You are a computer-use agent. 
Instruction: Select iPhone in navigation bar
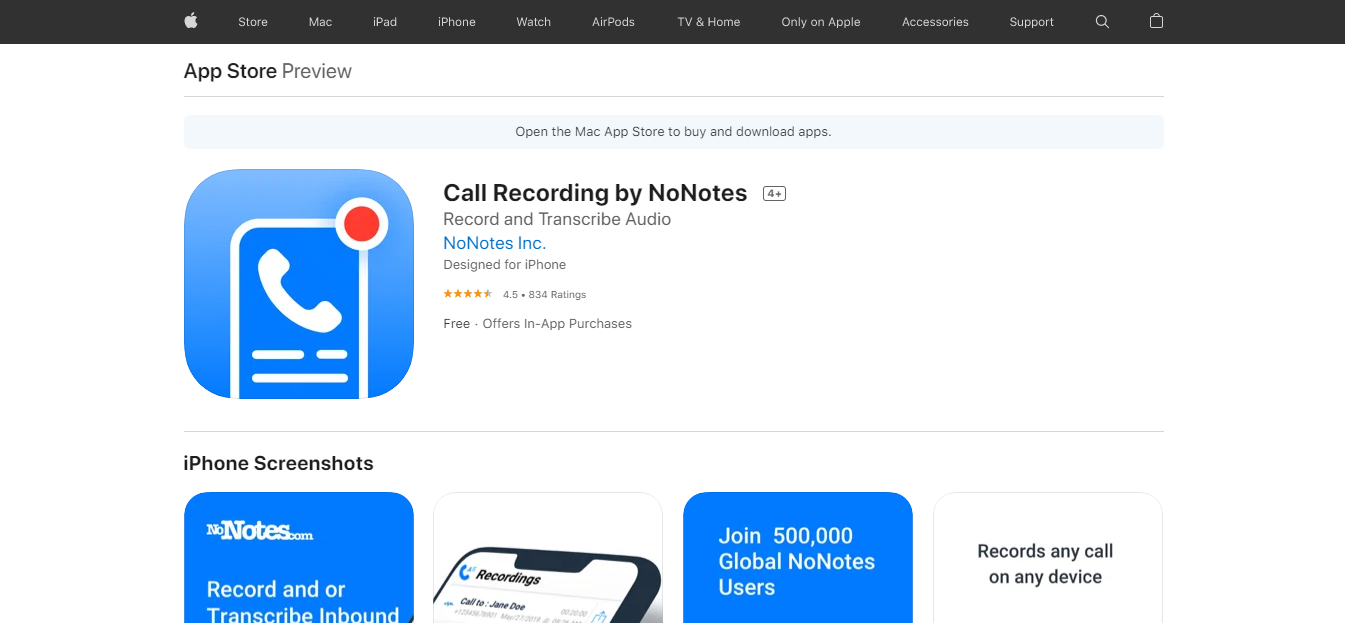[457, 22]
